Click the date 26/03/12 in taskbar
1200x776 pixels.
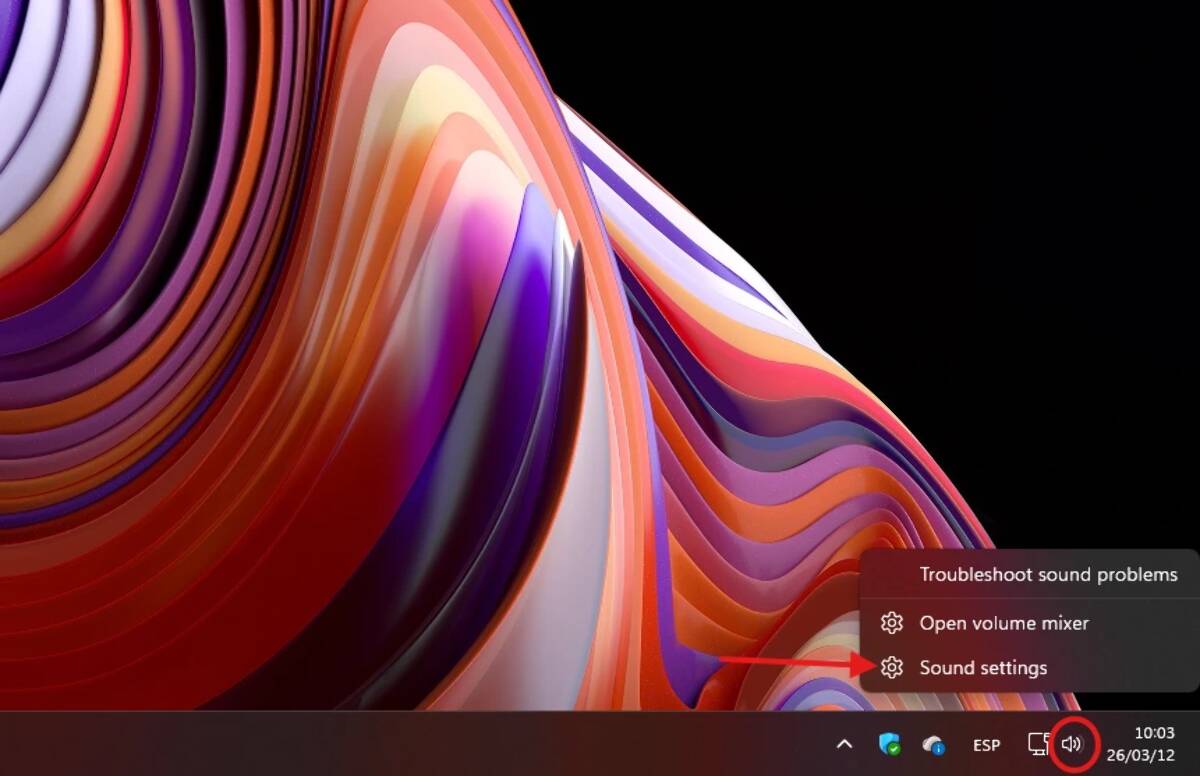(x=1140, y=755)
